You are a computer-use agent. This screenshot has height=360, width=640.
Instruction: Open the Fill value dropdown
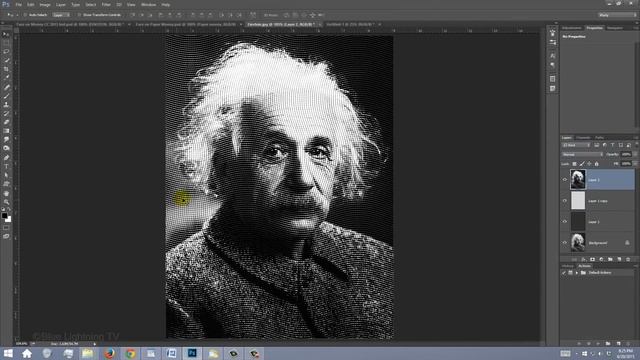(635, 164)
